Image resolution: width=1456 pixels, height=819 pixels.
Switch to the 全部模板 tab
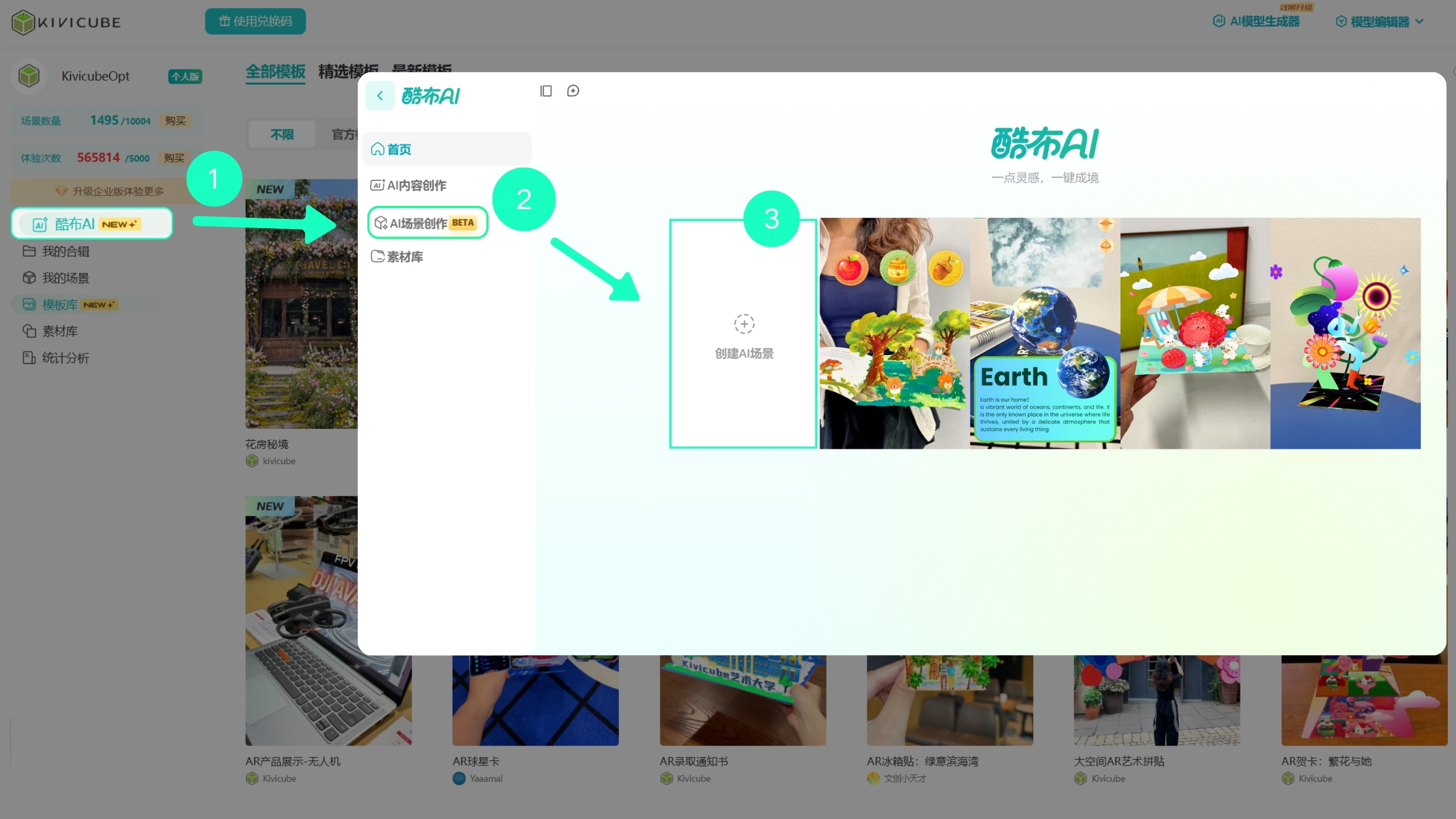tap(275, 72)
